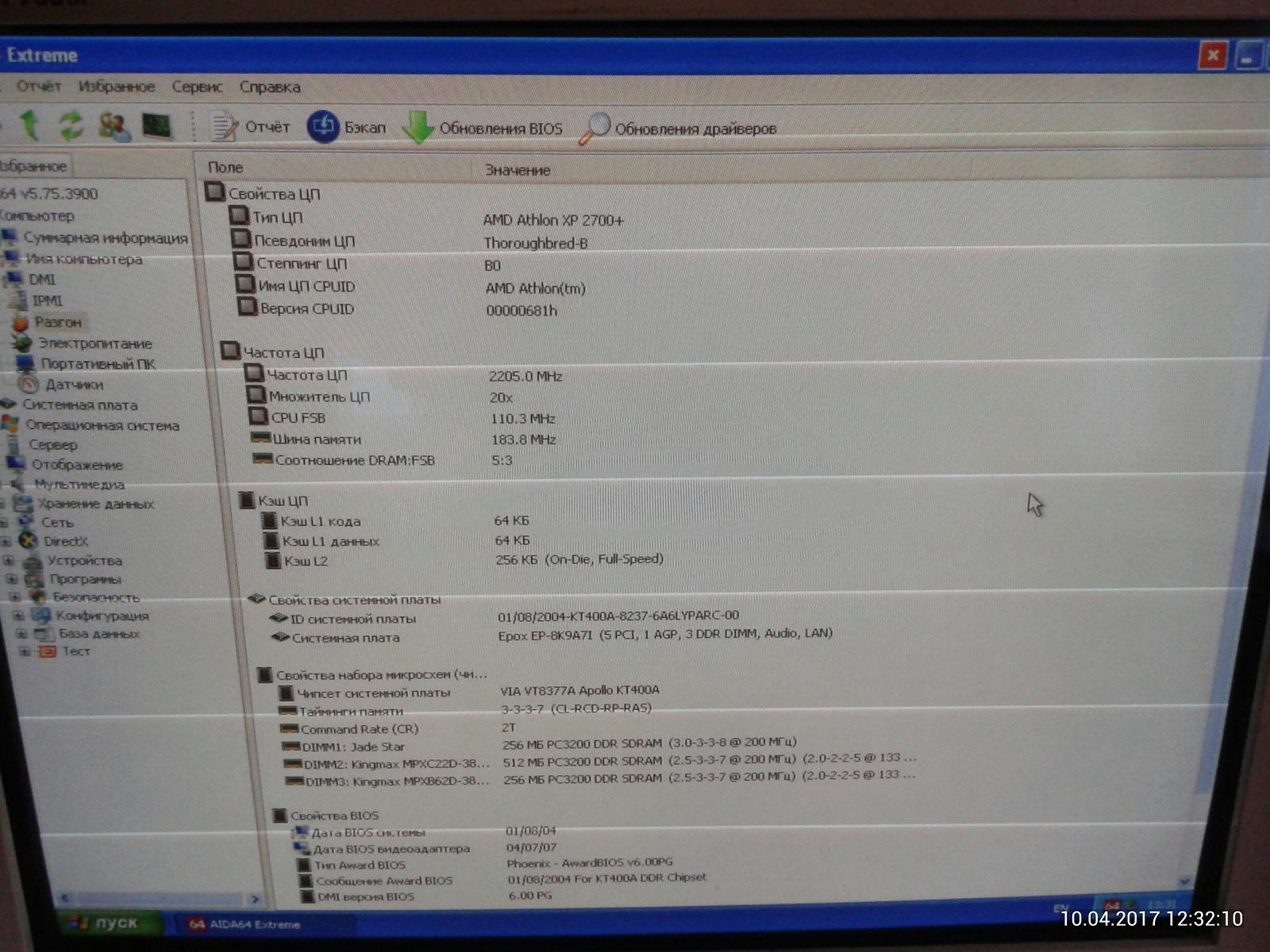Select Отображение in the tree
The width and height of the screenshot is (1270, 952).
(77, 465)
